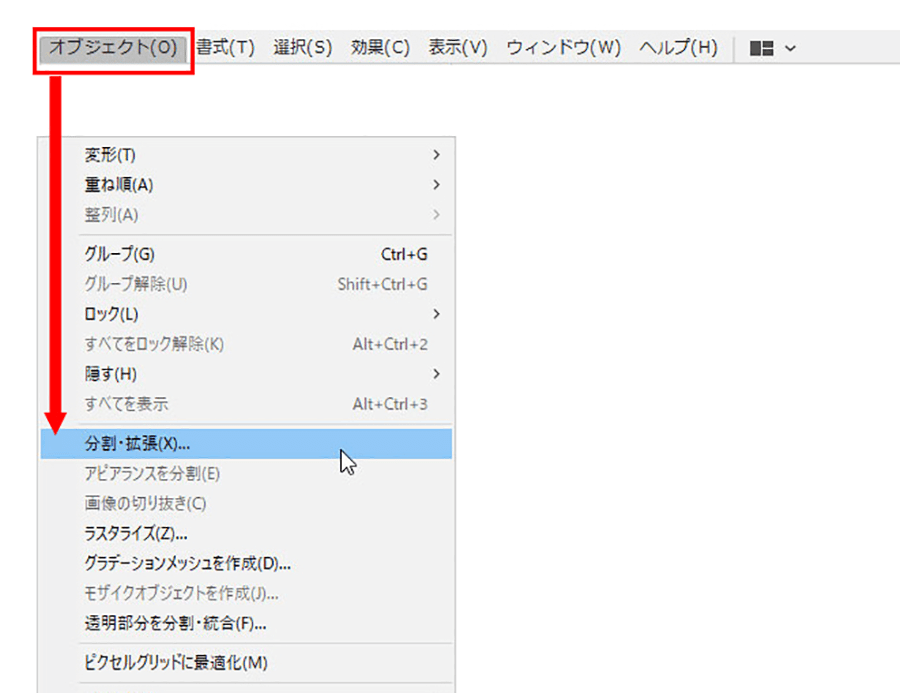Choose 分割・拡張(X)... from the menu
Image resolution: width=900 pixels, height=693 pixels.
pyautogui.click(x=246, y=444)
